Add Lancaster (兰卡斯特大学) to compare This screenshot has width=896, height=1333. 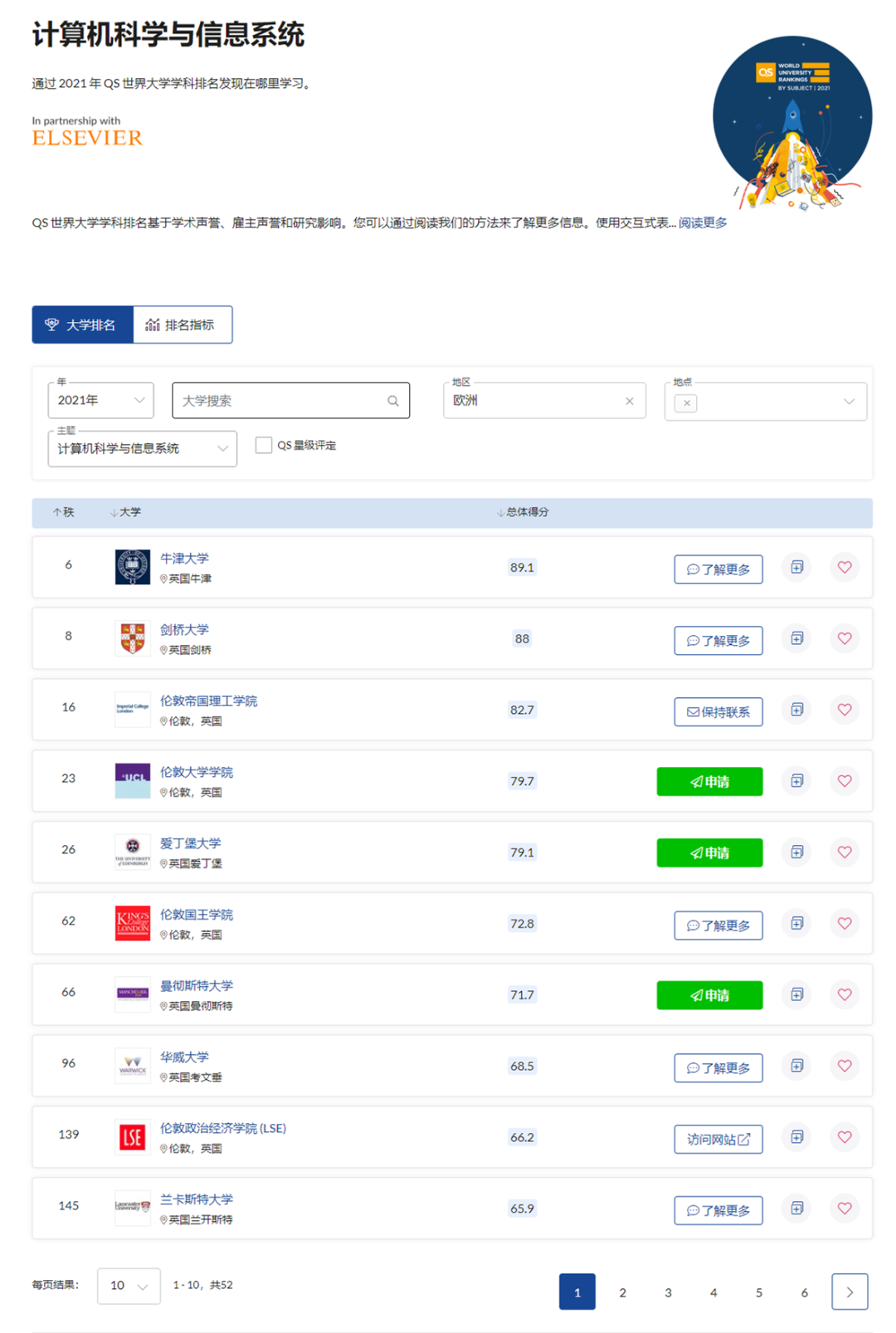(x=796, y=1209)
